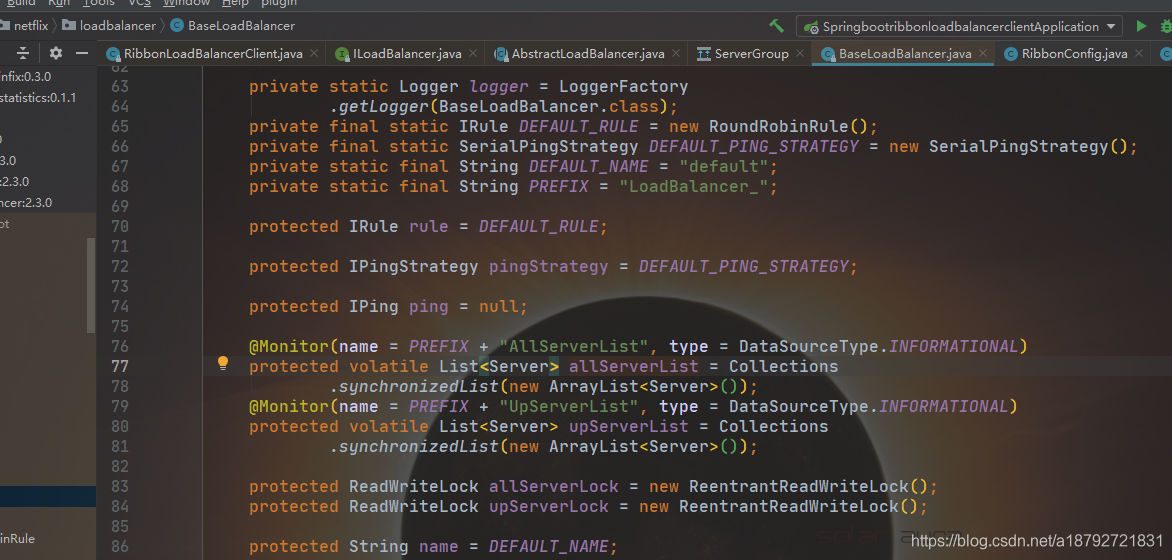Viewport: 1172px width, 560px height.
Task: Click getLogger method call on line 64
Action: point(384,106)
